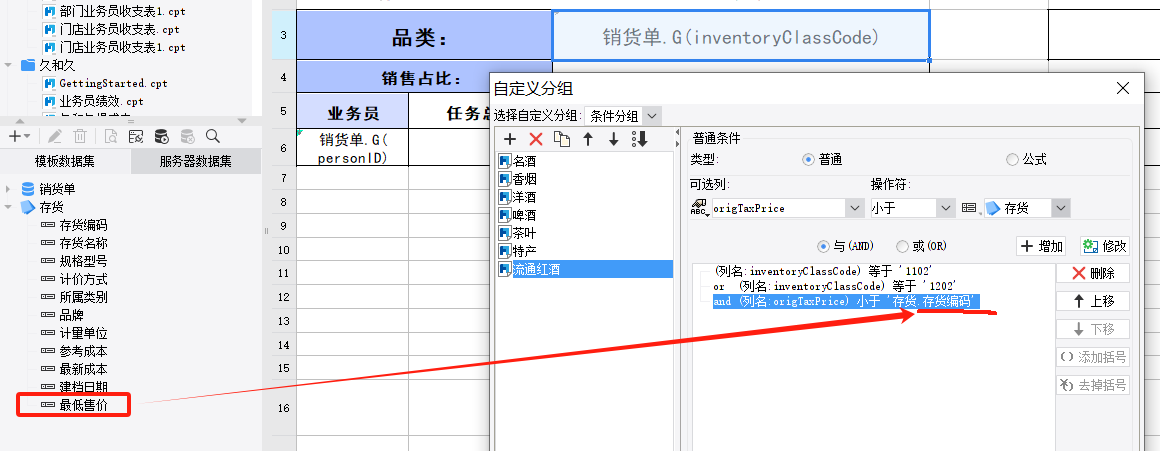1160x451 pixels.
Task: Select the 普通 type radio button
Action: coord(808,160)
